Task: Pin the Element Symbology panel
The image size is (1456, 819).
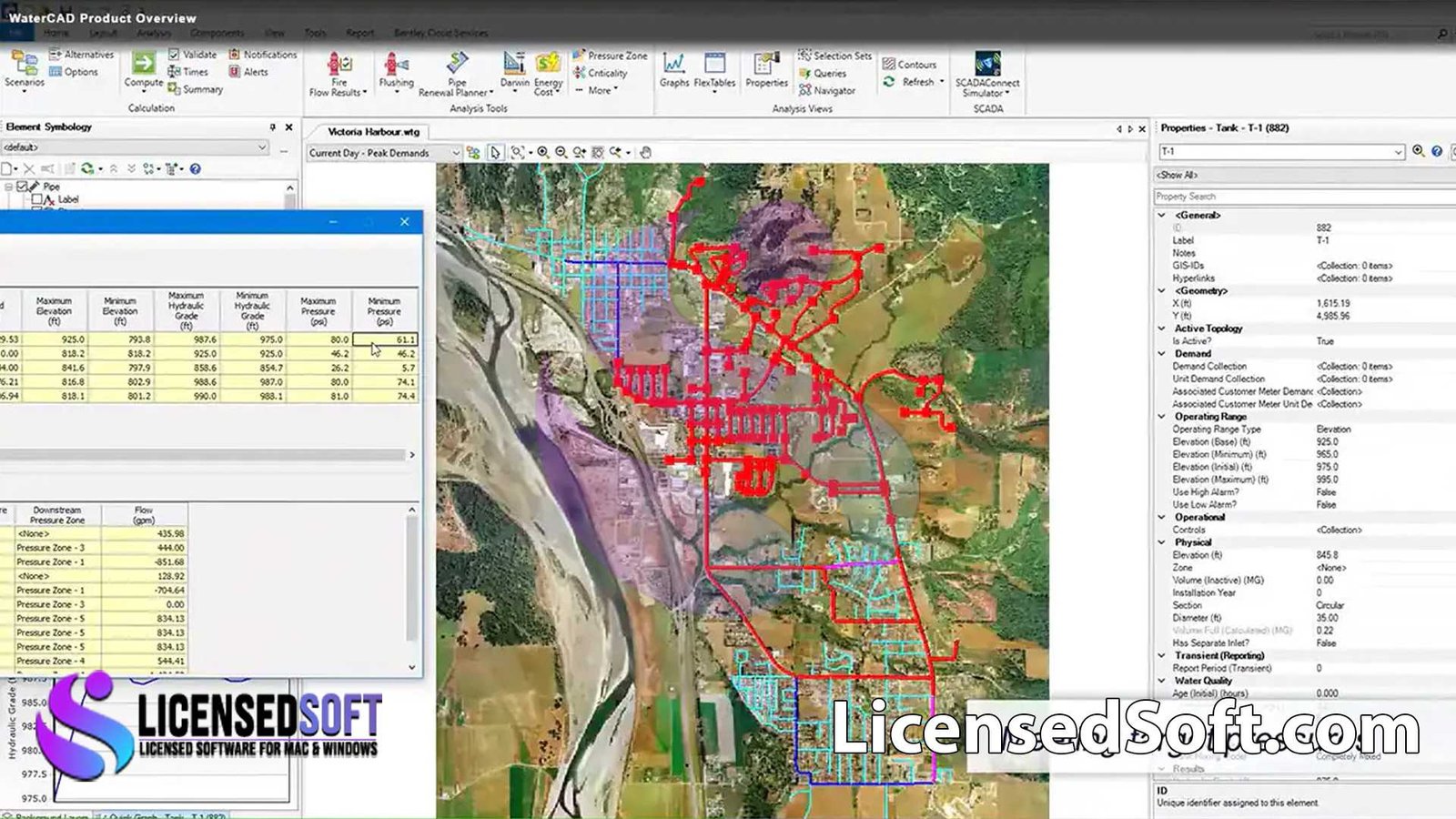Action: [272, 127]
